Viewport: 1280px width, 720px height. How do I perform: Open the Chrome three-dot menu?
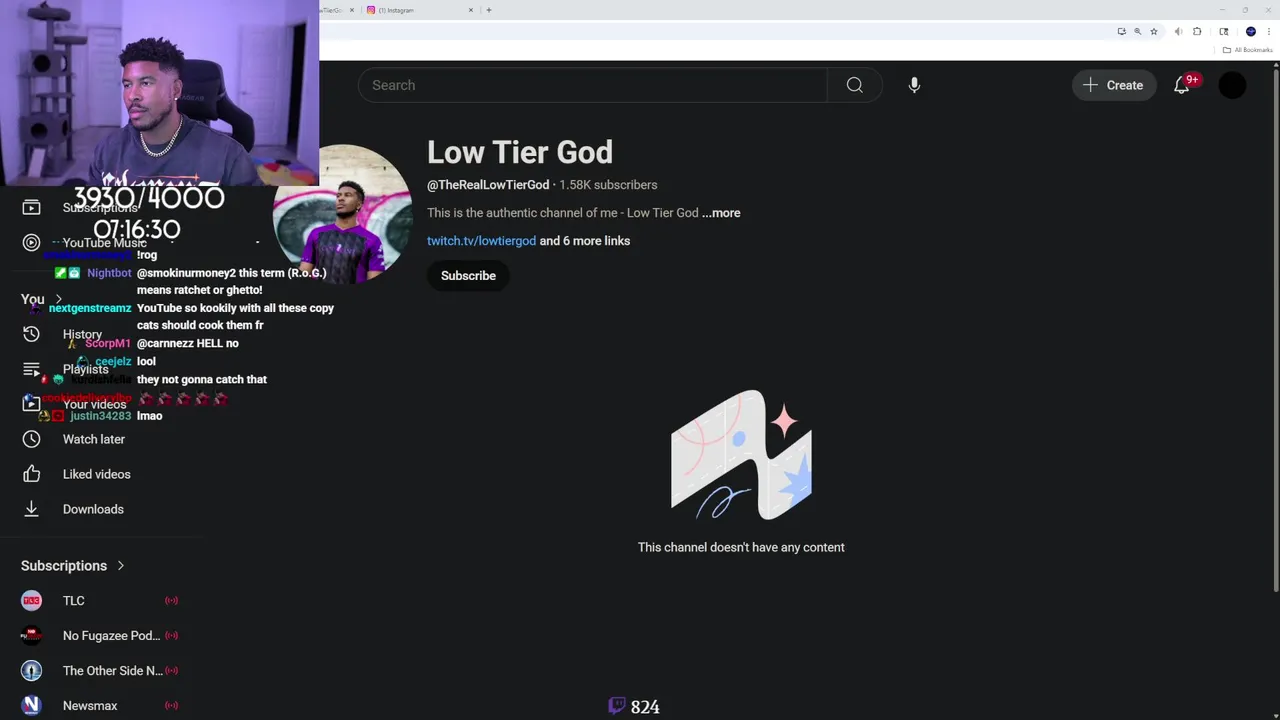(1269, 32)
